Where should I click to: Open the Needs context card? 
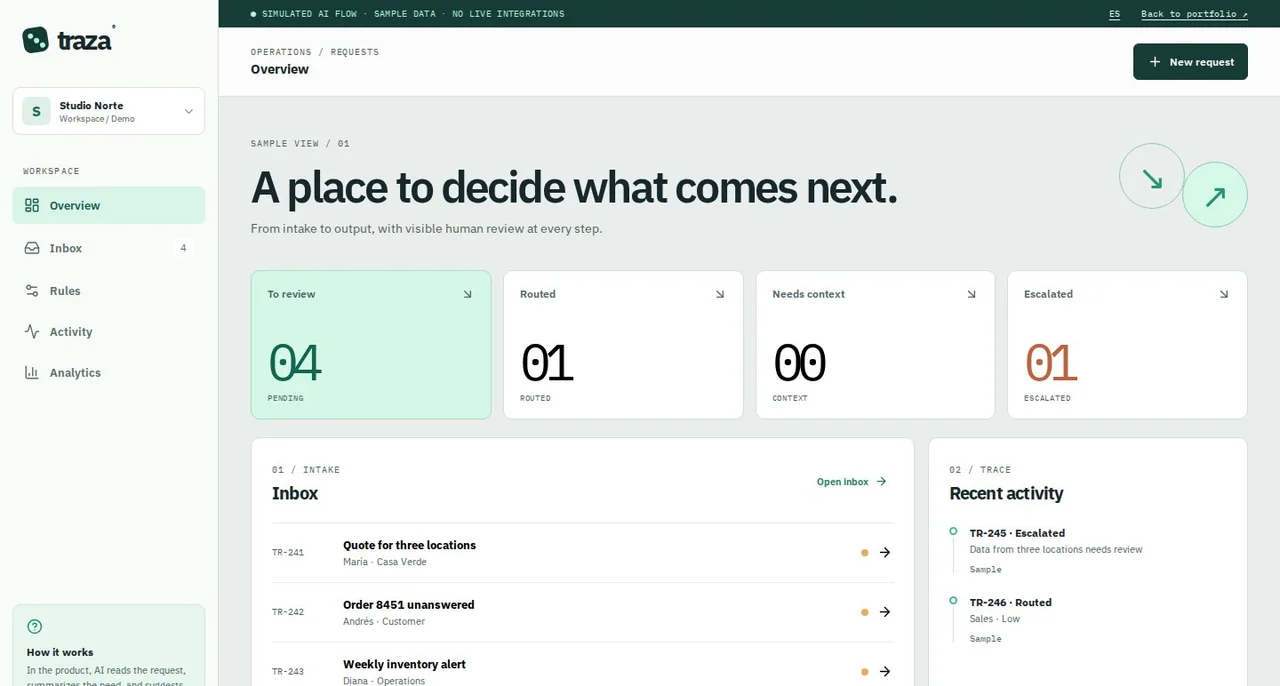pyautogui.click(x=875, y=345)
